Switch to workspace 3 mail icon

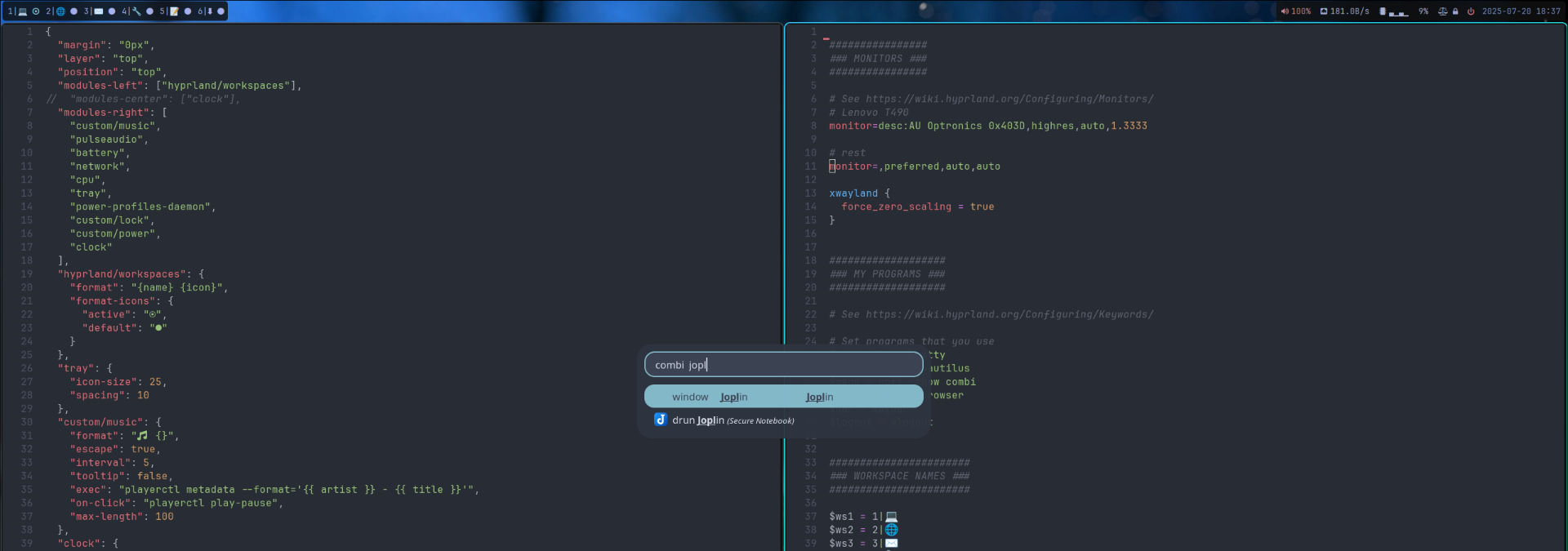pos(98,11)
